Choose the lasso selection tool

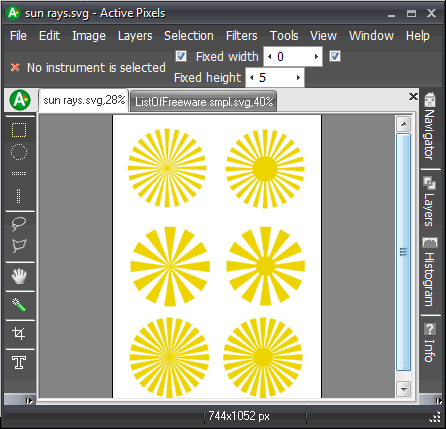19,224
